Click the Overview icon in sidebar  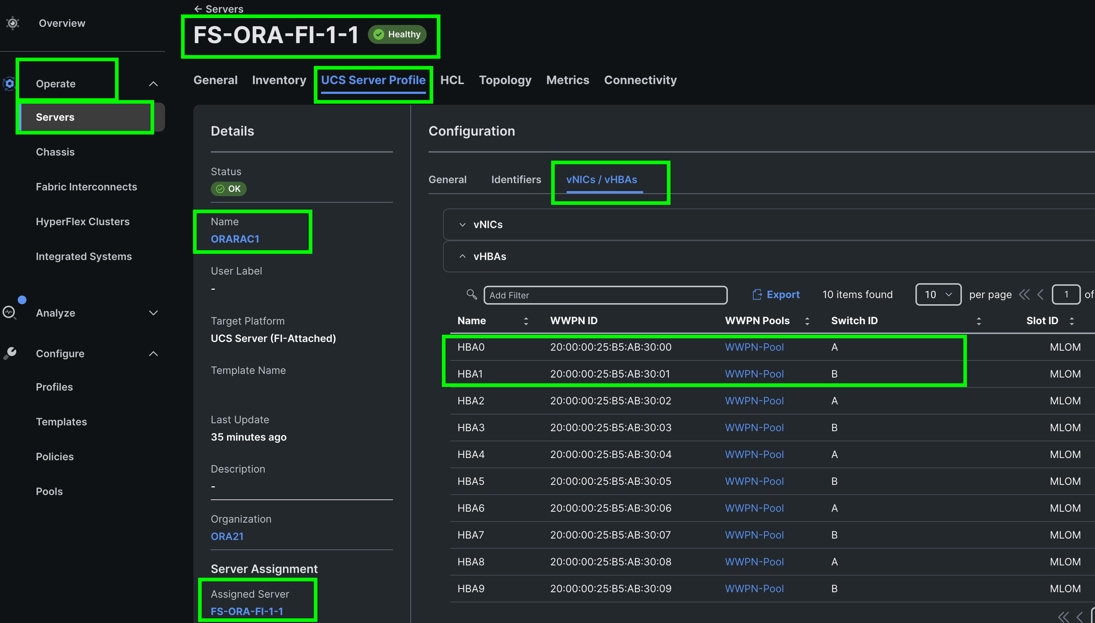(x=13, y=23)
